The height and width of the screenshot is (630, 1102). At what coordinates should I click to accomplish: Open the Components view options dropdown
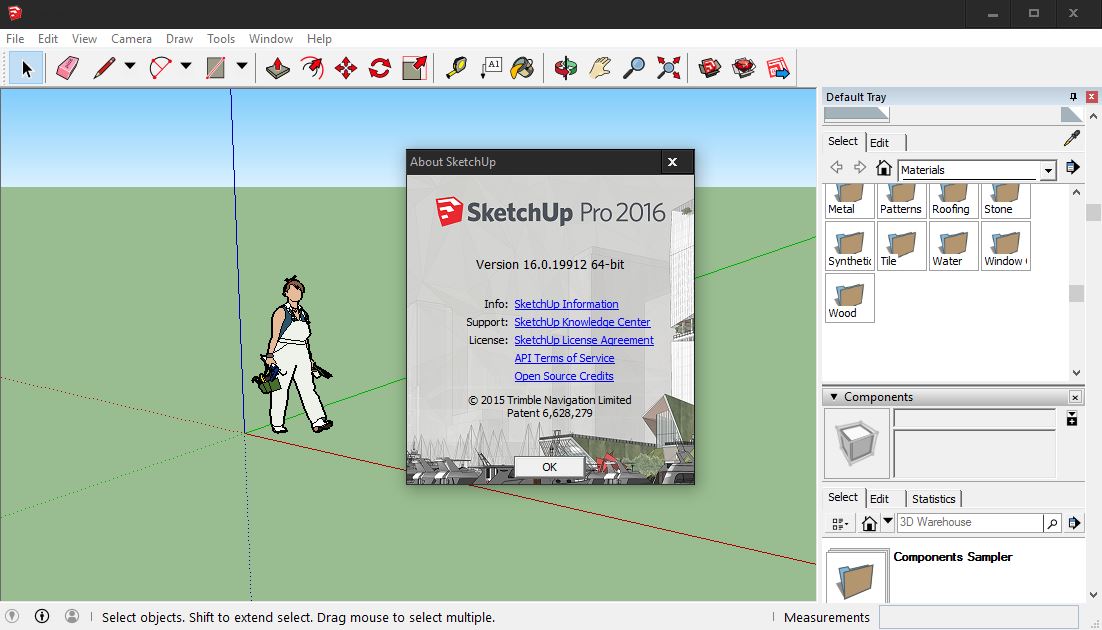coord(840,524)
